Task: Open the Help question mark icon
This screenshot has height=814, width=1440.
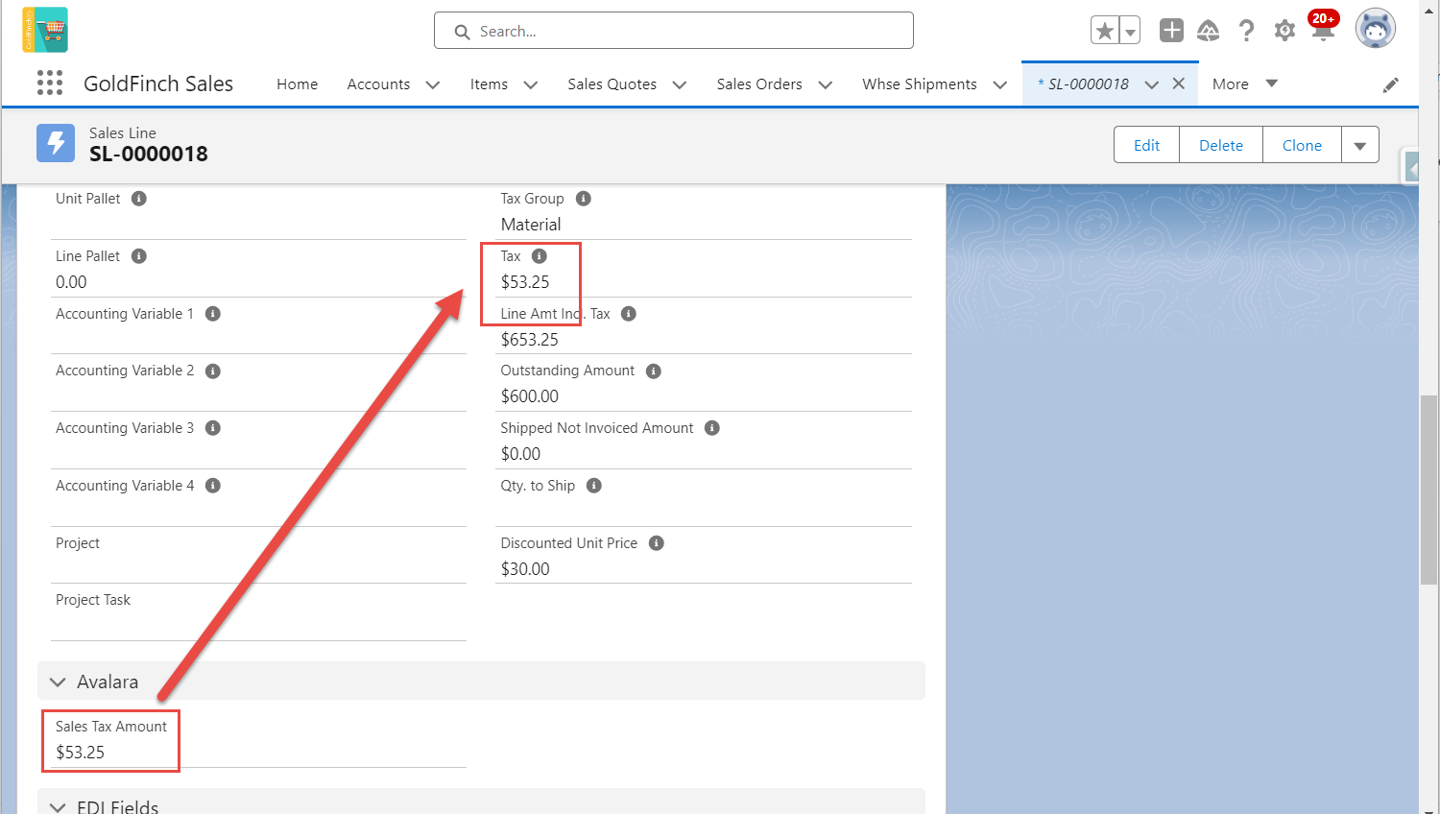Action: (x=1246, y=31)
